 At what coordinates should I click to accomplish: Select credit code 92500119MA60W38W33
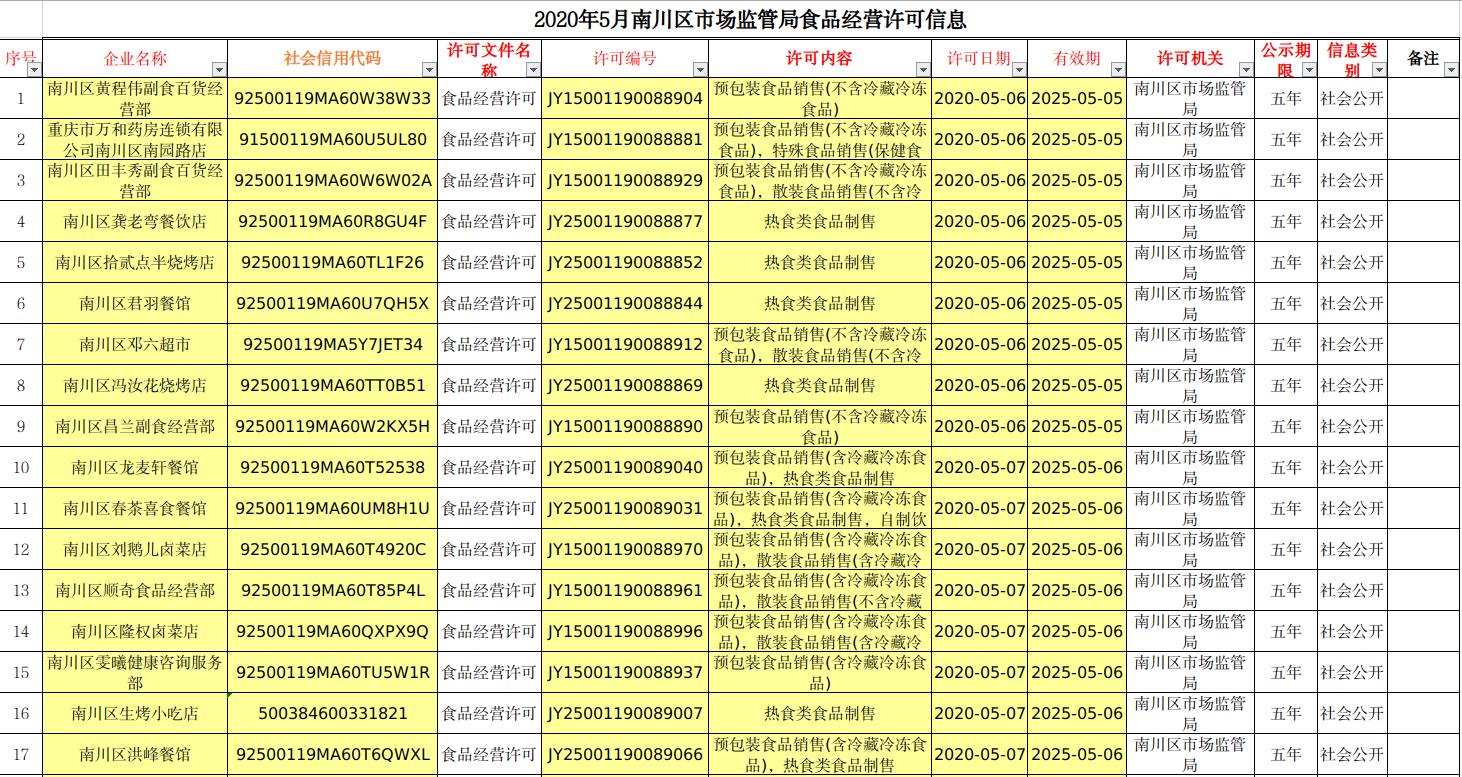coord(333,98)
